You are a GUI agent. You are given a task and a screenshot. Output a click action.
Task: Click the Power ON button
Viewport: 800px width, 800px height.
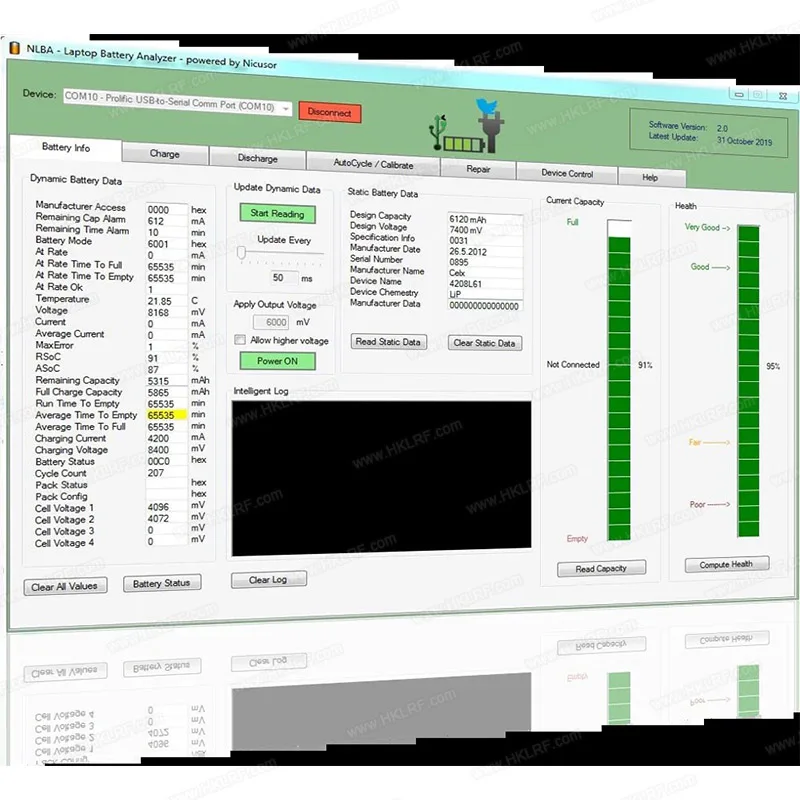[x=275, y=361]
